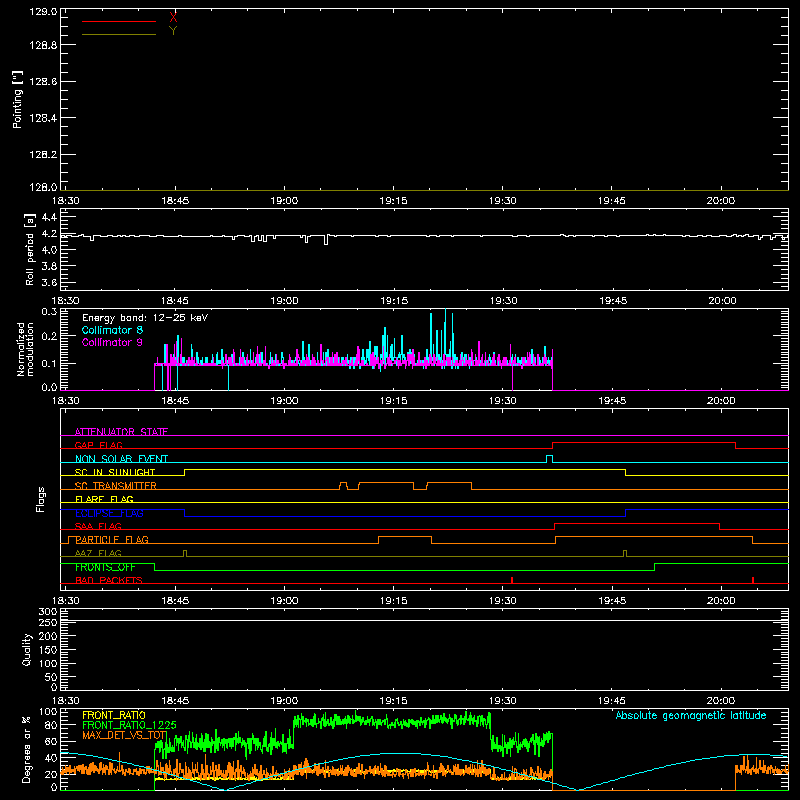The height and width of the screenshot is (800, 800).
Task: Click the 100 tick on Degrees axis
Action: click(x=47, y=712)
